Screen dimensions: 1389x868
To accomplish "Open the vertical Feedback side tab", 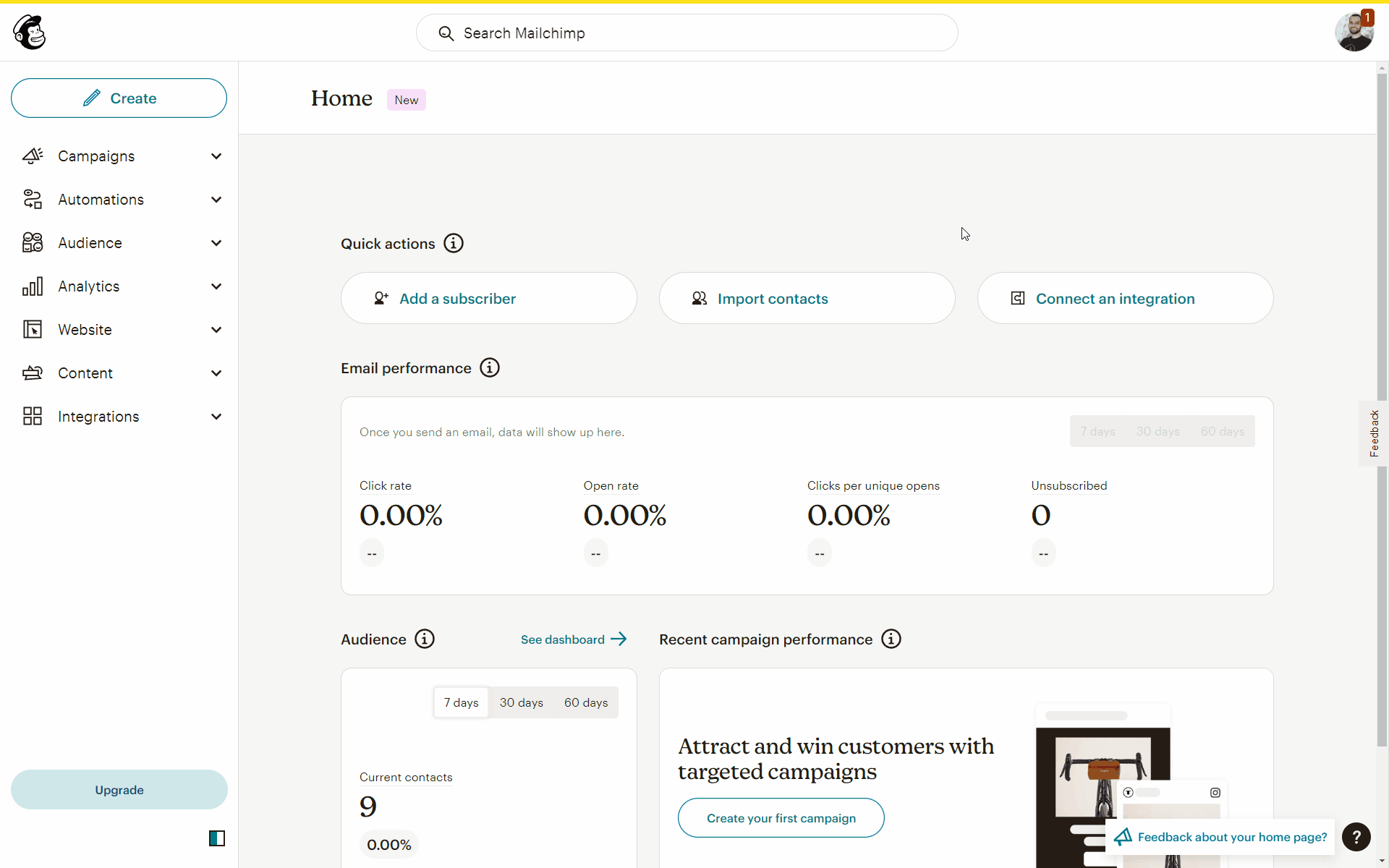I will [1374, 433].
